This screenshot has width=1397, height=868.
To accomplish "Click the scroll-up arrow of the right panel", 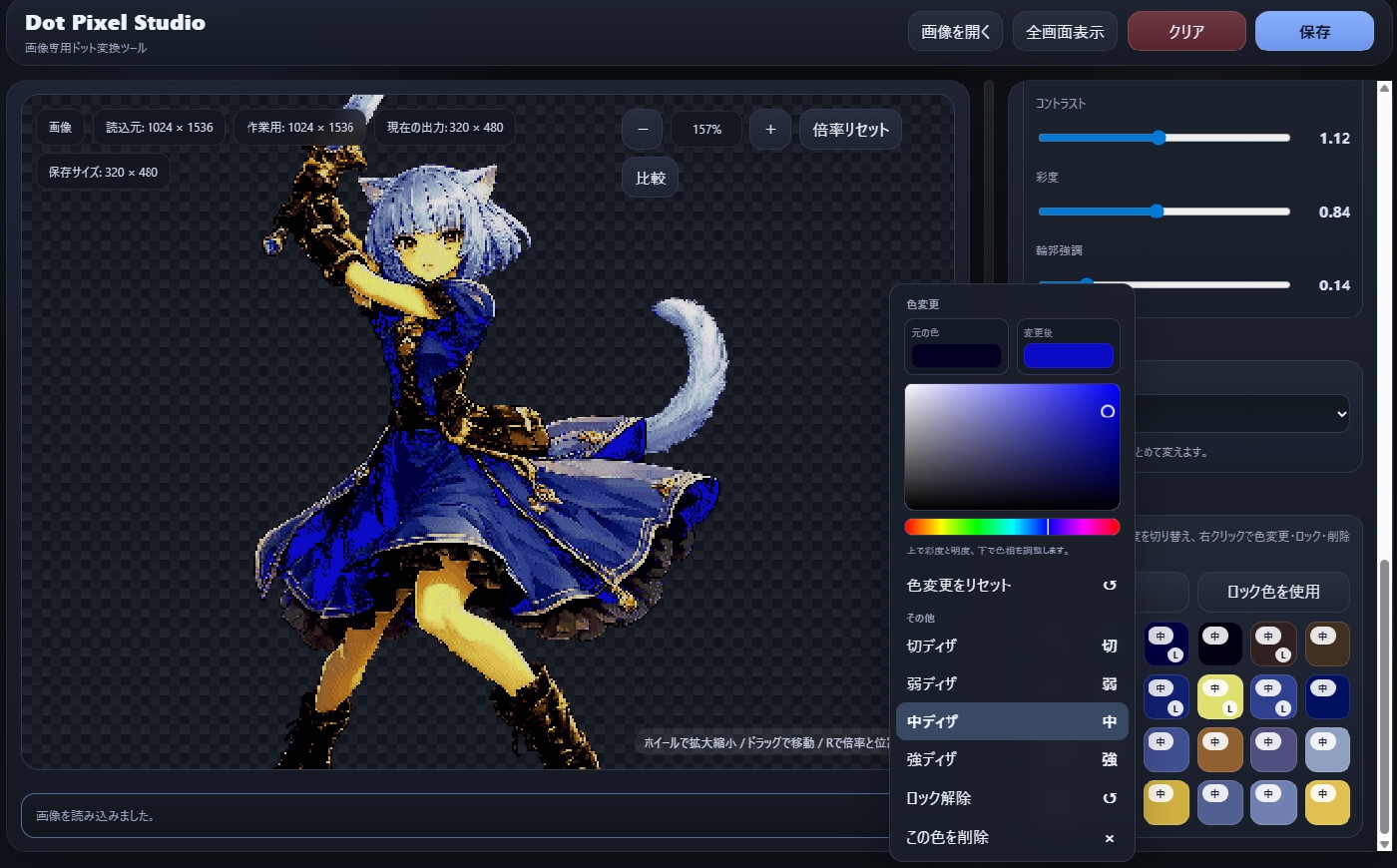I will click(x=1384, y=89).
